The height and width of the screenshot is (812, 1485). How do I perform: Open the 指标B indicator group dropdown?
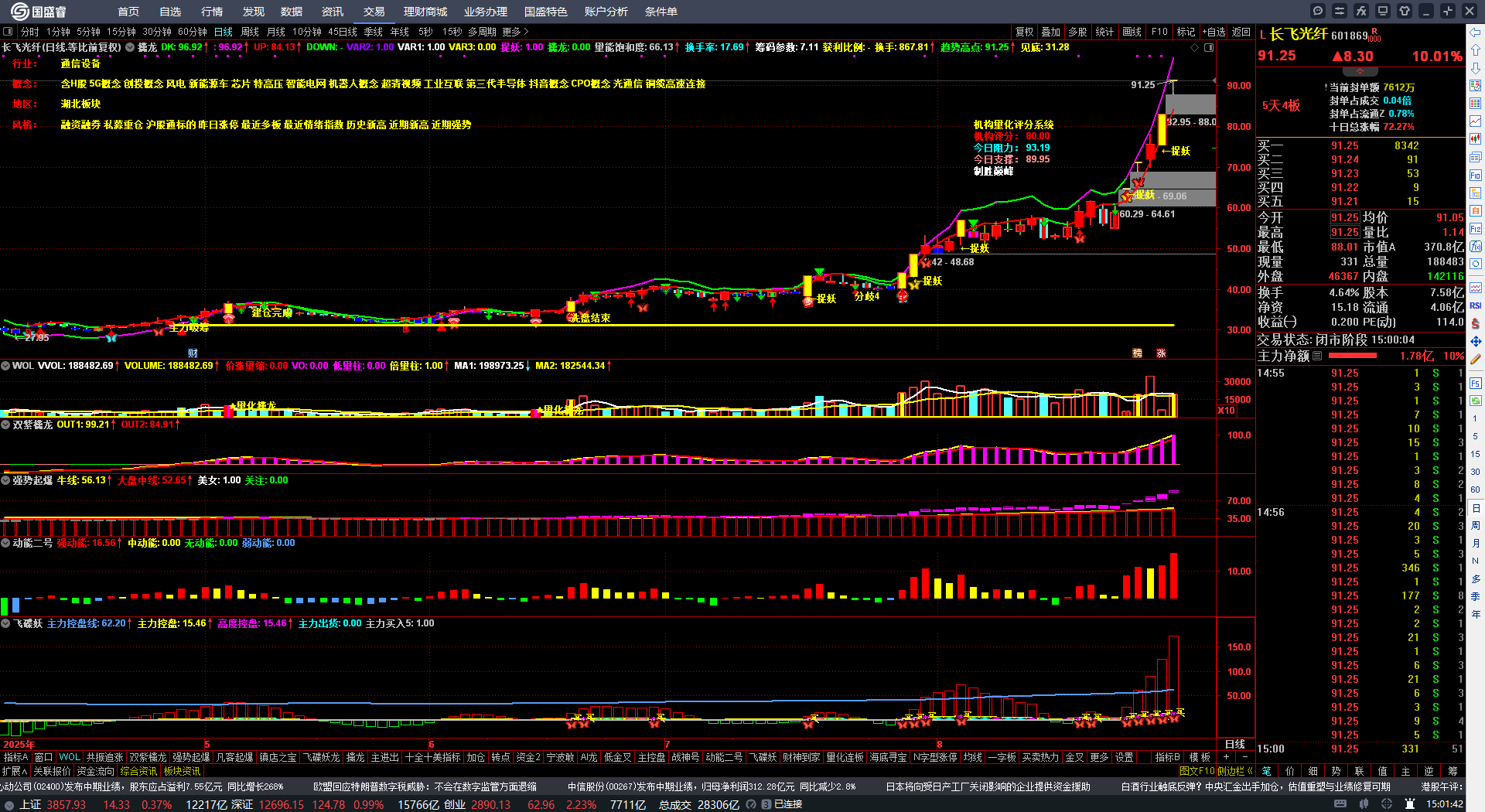[1168, 757]
